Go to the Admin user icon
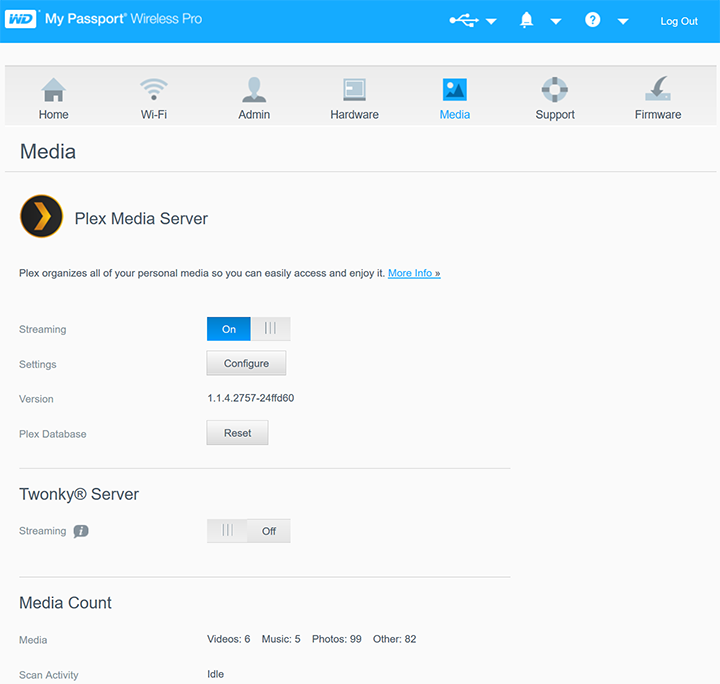720x684 pixels. point(254,90)
